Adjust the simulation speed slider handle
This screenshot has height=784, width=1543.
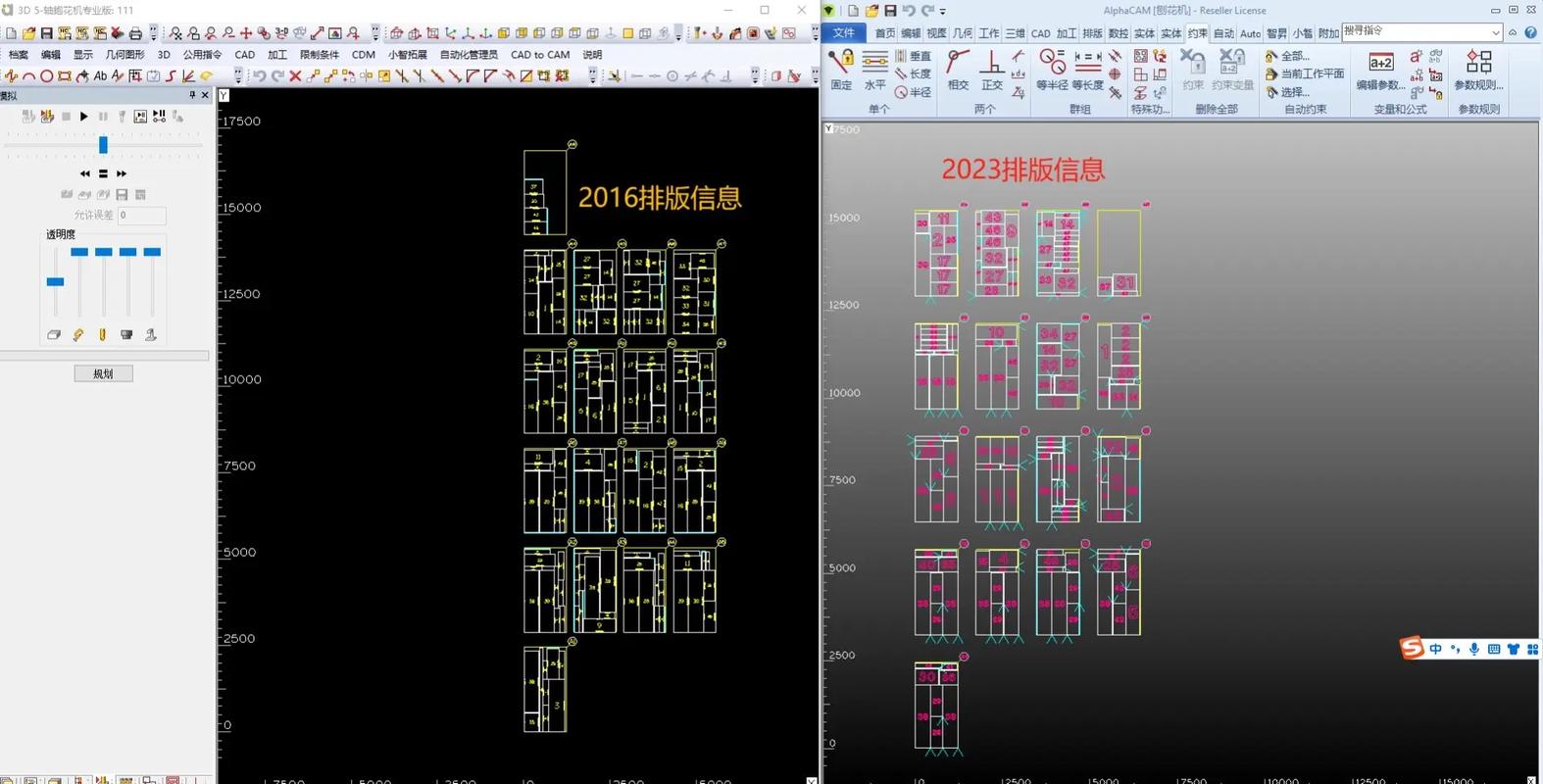coord(103,145)
